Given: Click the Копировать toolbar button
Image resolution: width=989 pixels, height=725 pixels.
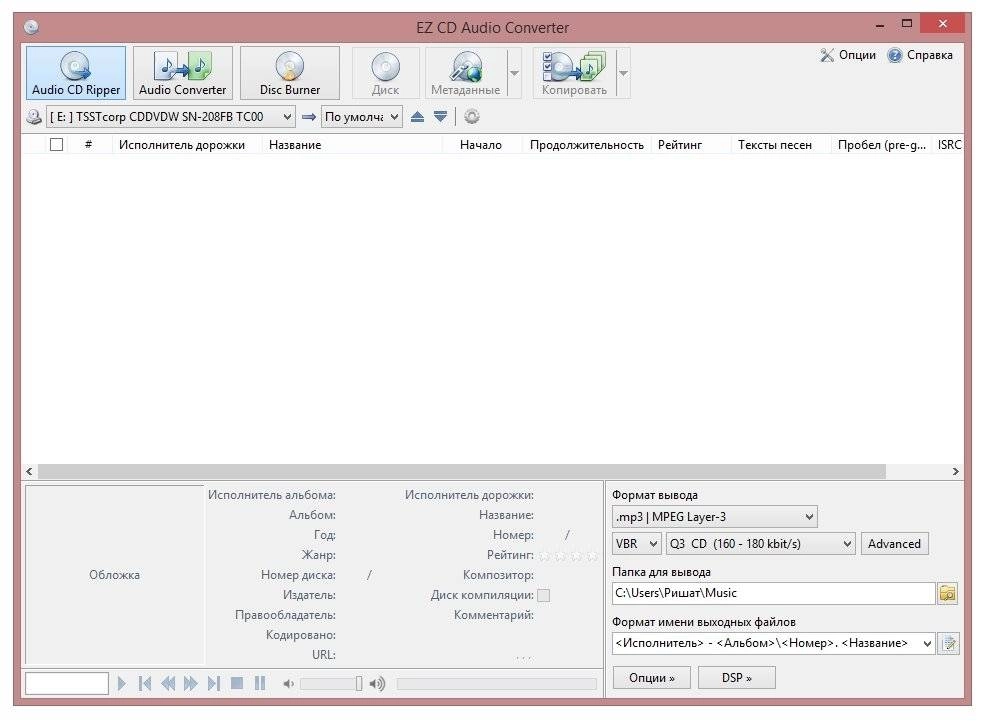Looking at the screenshot, I should click(573, 73).
